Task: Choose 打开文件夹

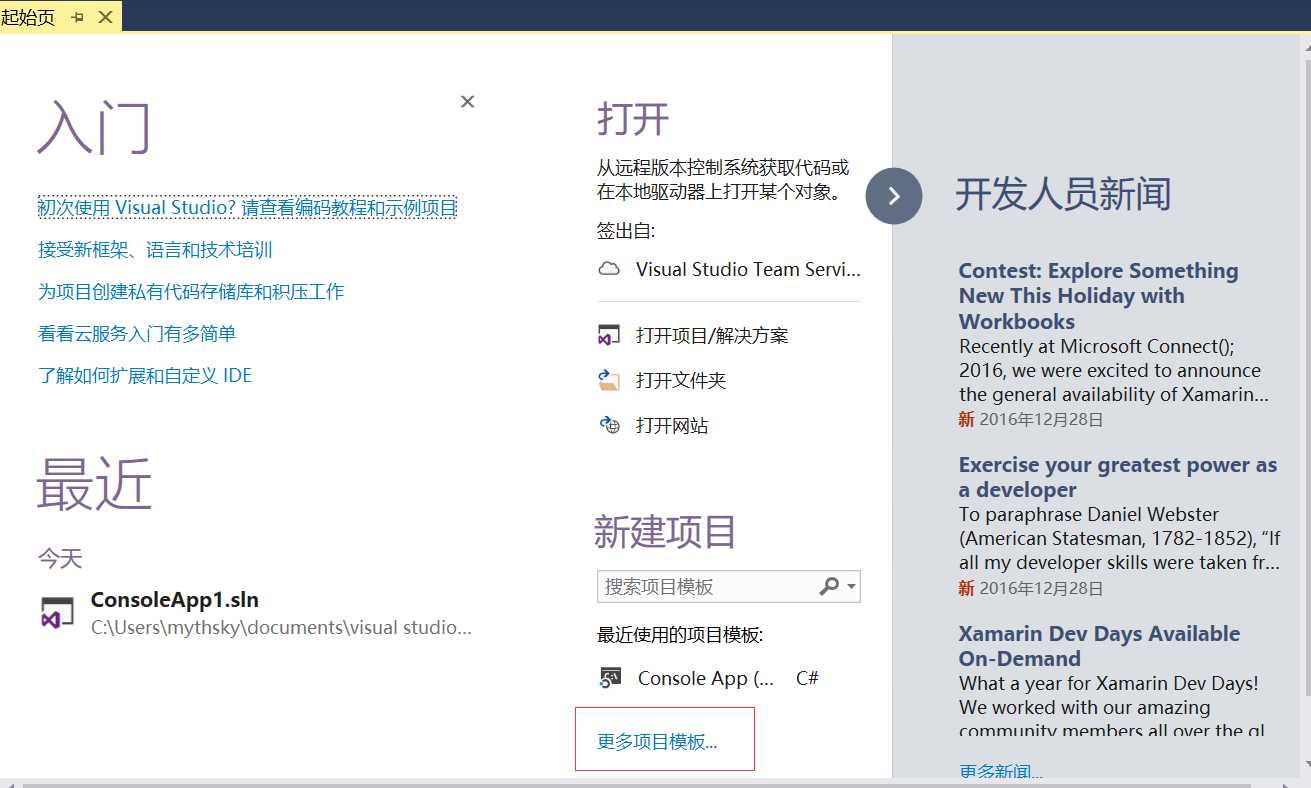Action: (681, 380)
